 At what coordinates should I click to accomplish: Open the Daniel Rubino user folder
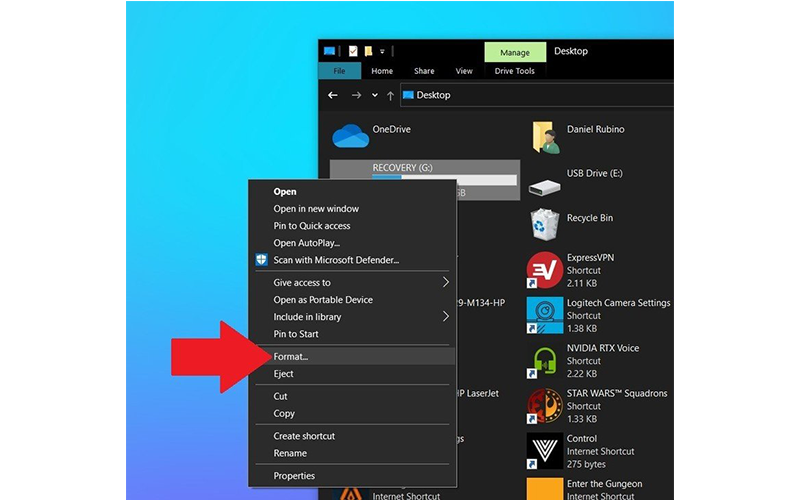tap(544, 138)
